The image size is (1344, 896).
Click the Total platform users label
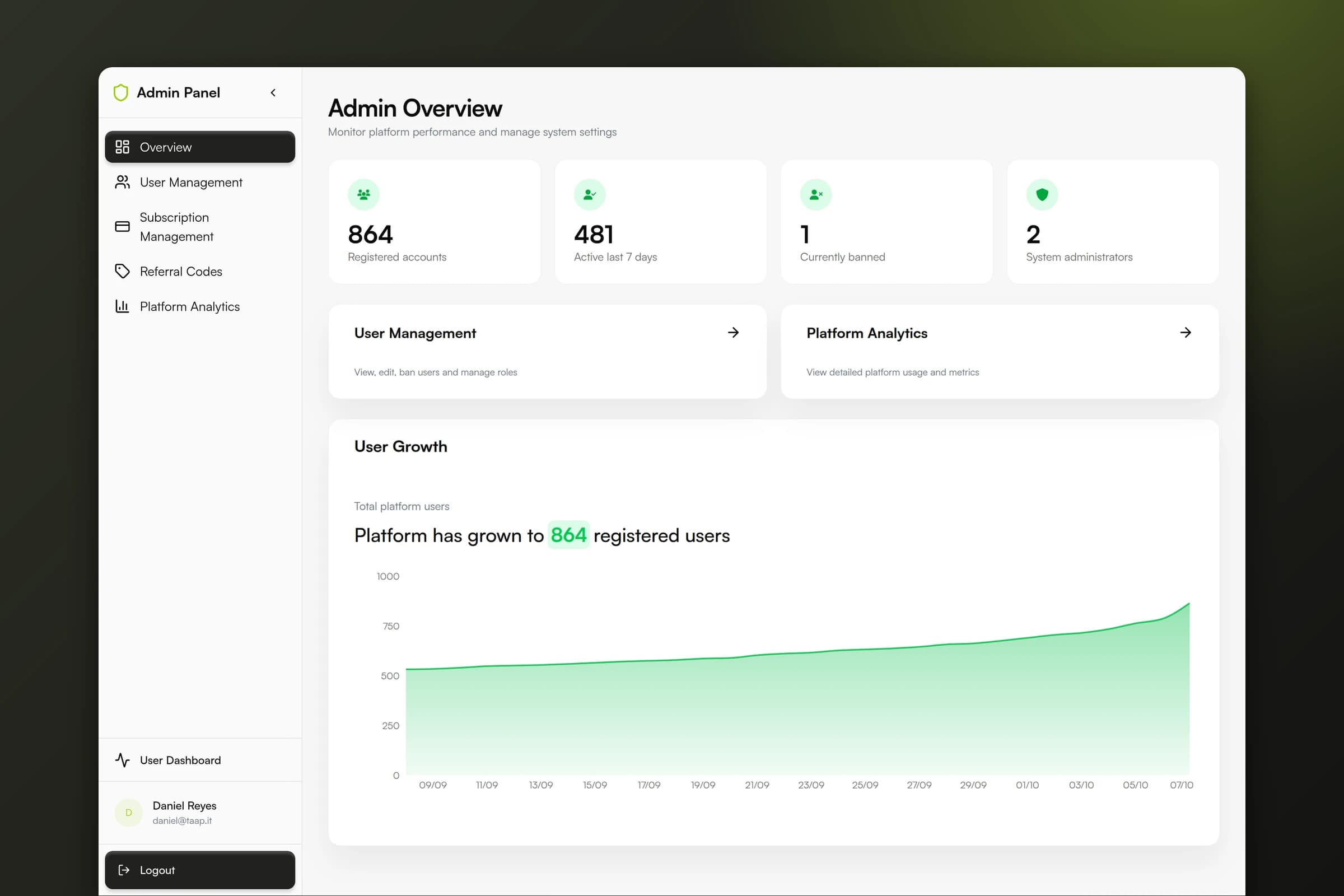click(x=402, y=506)
